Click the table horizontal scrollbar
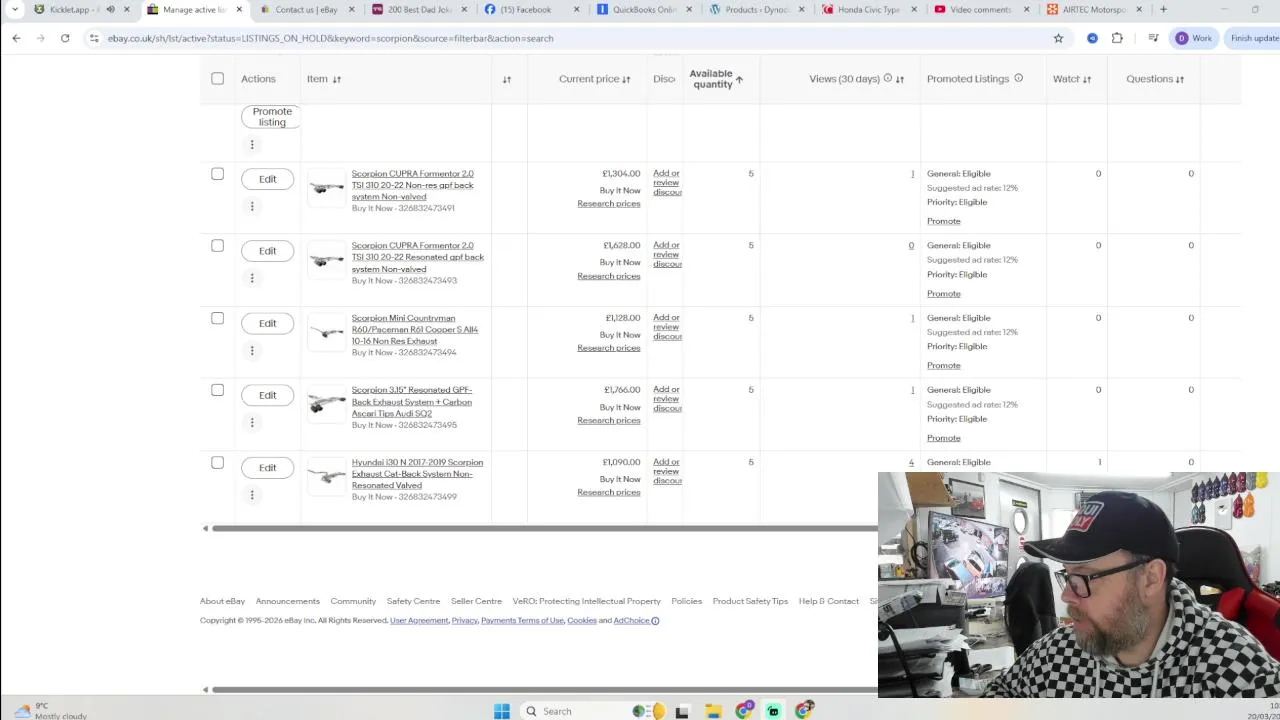The height and width of the screenshot is (720, 1280). (x=545, y=528)
